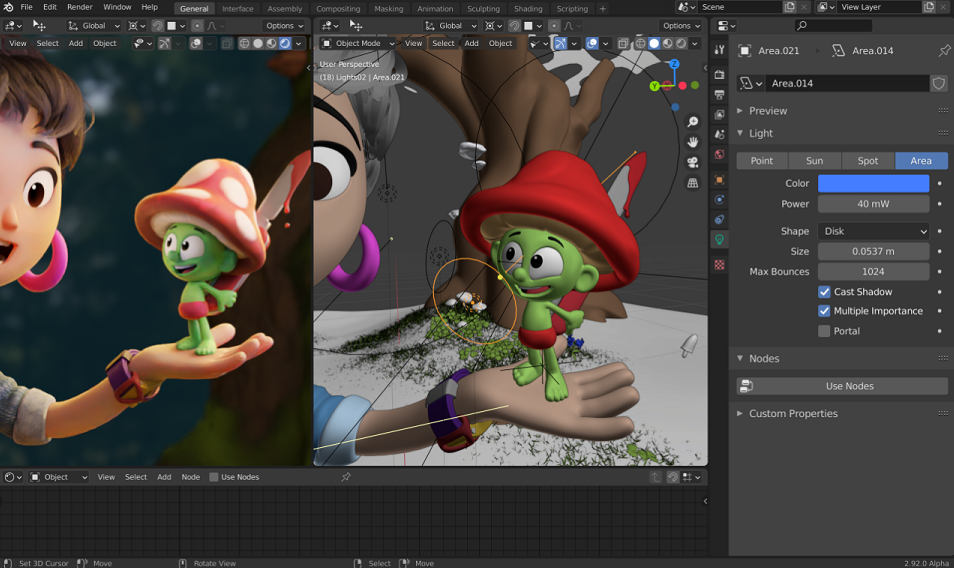
Task: Disable the Cast Shadow checkbox
Action: [824, 292]
